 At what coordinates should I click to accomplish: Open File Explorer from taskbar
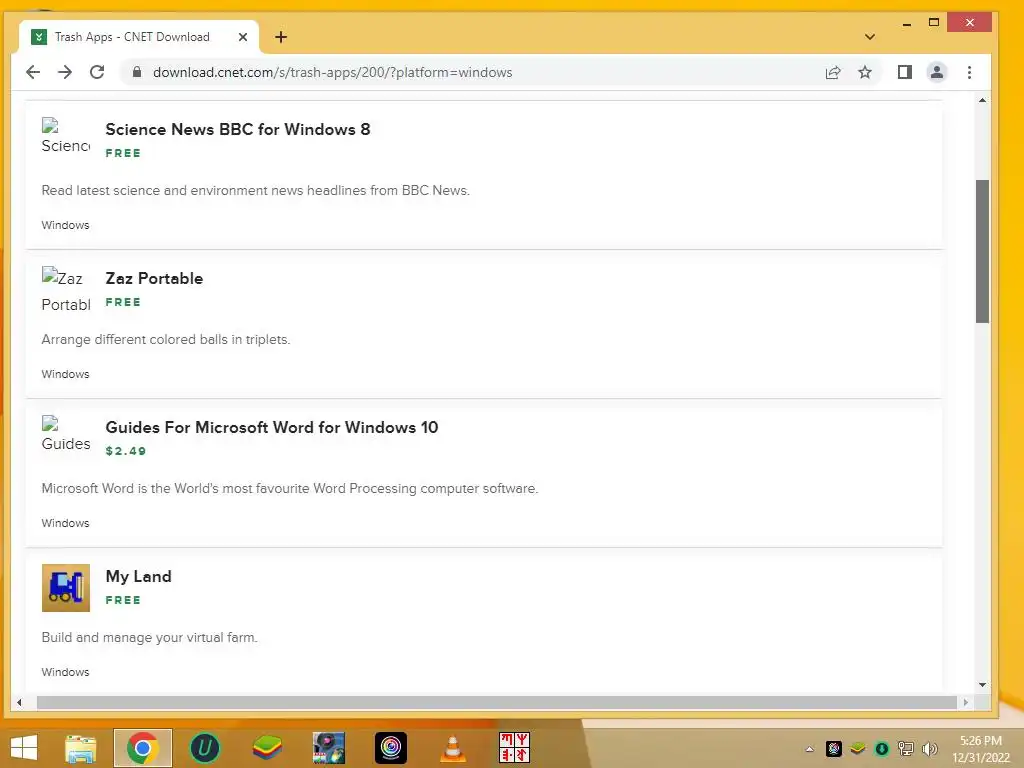click(x=80, y=748)
